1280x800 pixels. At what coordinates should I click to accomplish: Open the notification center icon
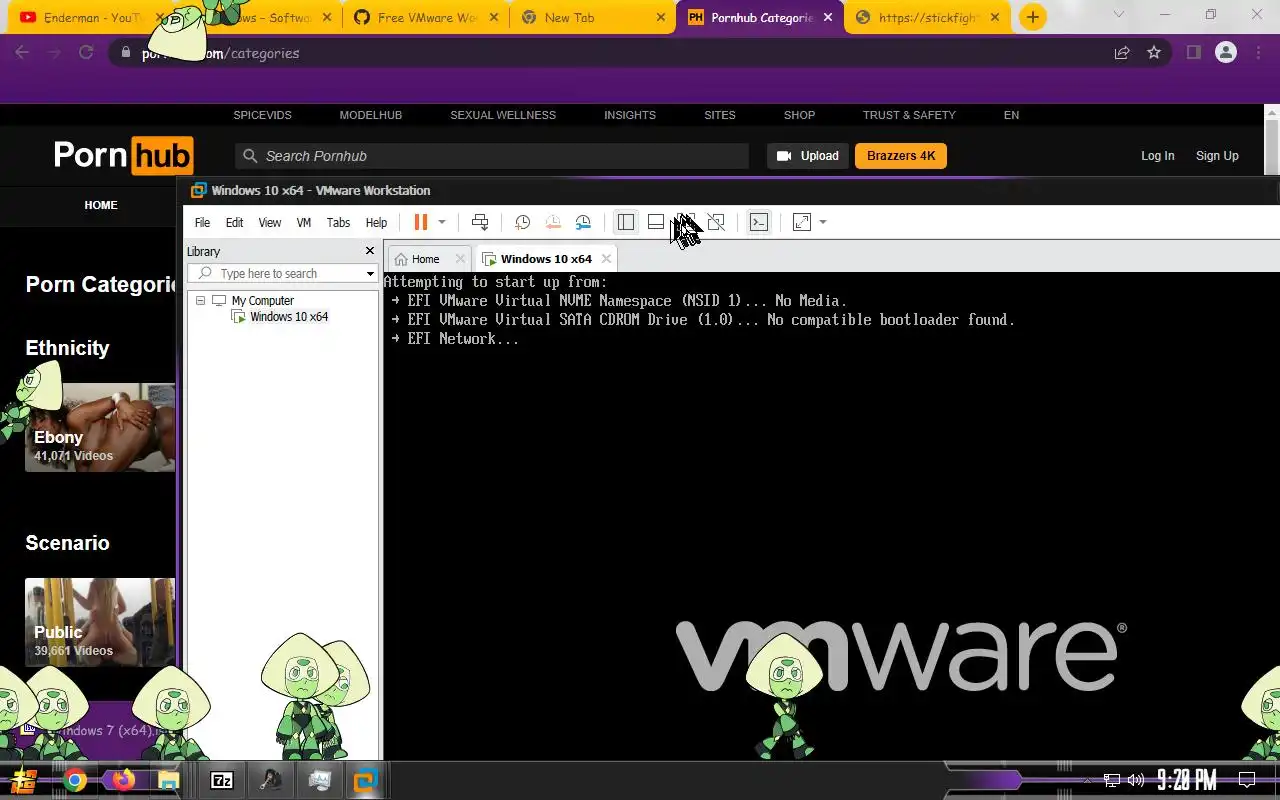tap(1247, 780)
